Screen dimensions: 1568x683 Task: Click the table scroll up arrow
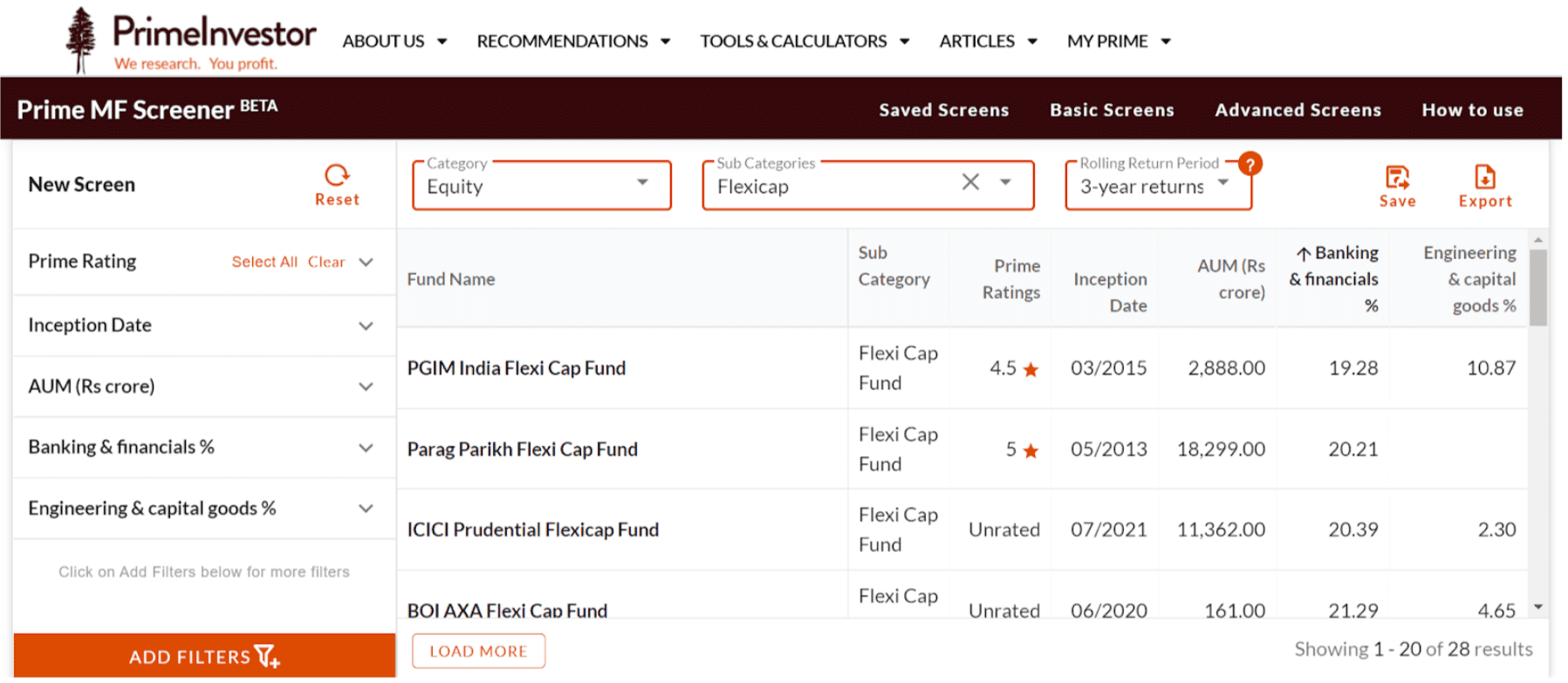point(1537,239)
